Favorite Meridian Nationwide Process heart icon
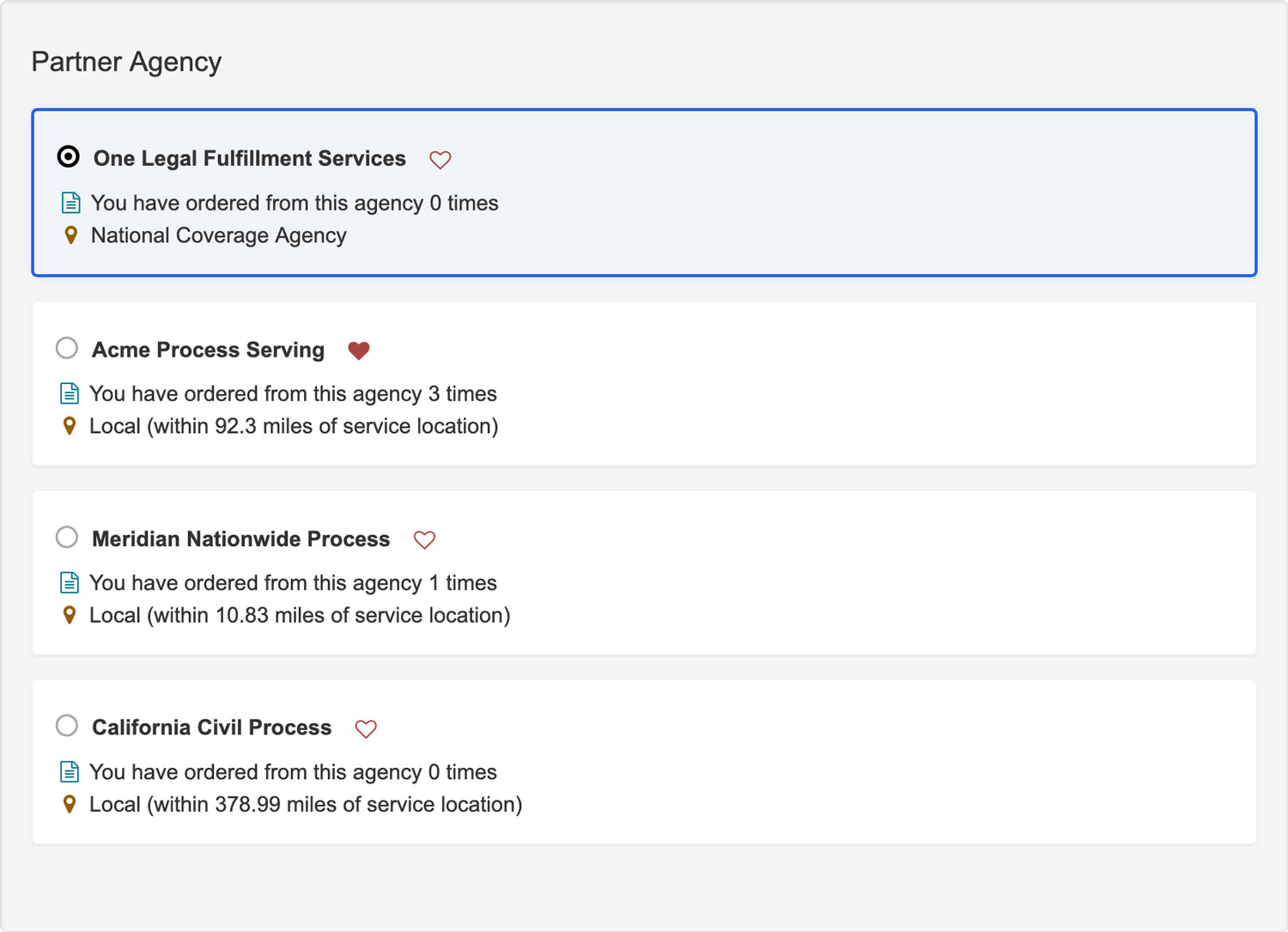This screenshot has height=932, width=1288. point(425,539)
